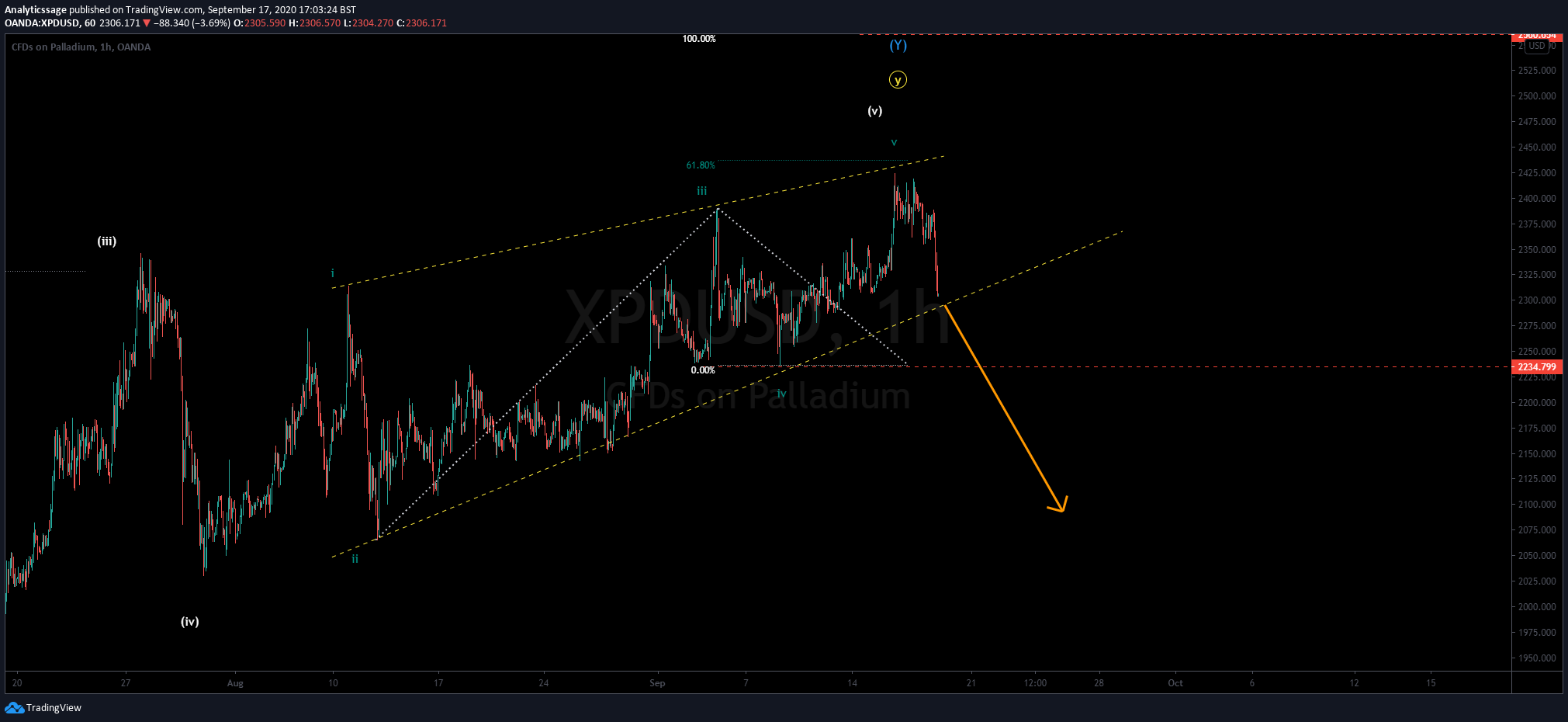Click the 2525.000 price axis value
Viewport: 1568px width, 722px height.
coord(1537,71)
